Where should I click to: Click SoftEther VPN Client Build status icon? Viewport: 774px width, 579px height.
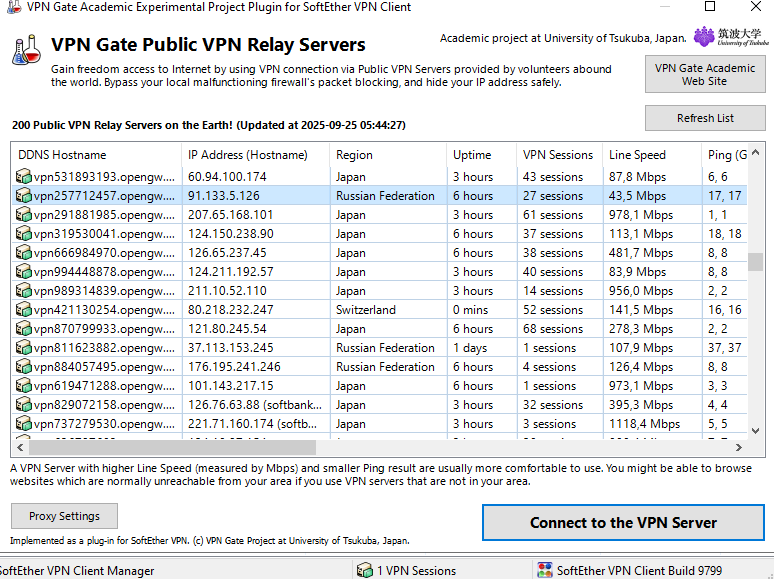pyautogui.click(x=545, y=570)
